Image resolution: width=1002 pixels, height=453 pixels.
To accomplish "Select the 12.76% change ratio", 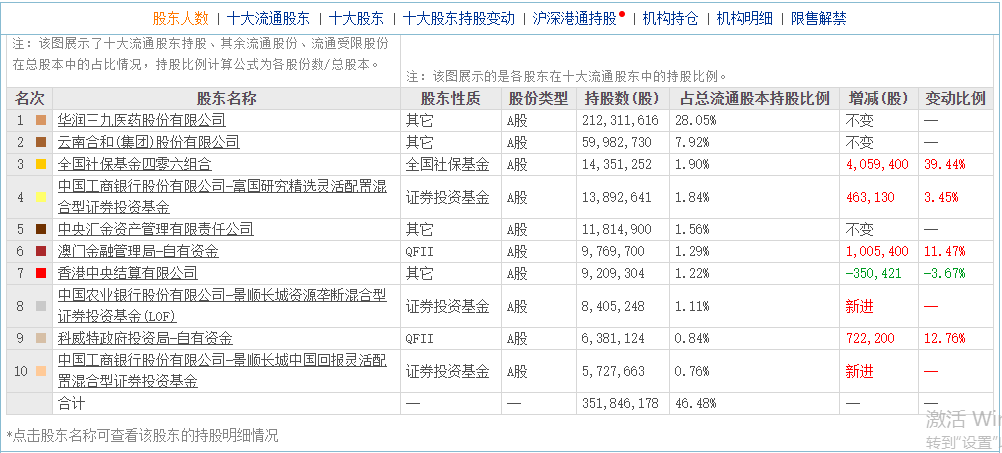I will coord(944,339).
